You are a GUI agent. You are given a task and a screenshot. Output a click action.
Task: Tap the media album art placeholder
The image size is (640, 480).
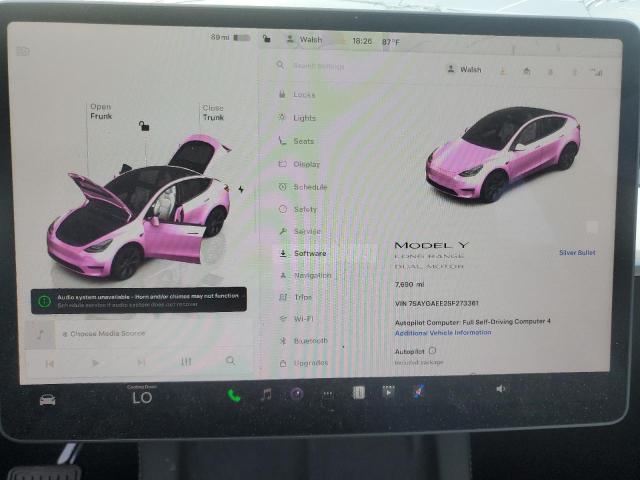(x=40, y=335)
